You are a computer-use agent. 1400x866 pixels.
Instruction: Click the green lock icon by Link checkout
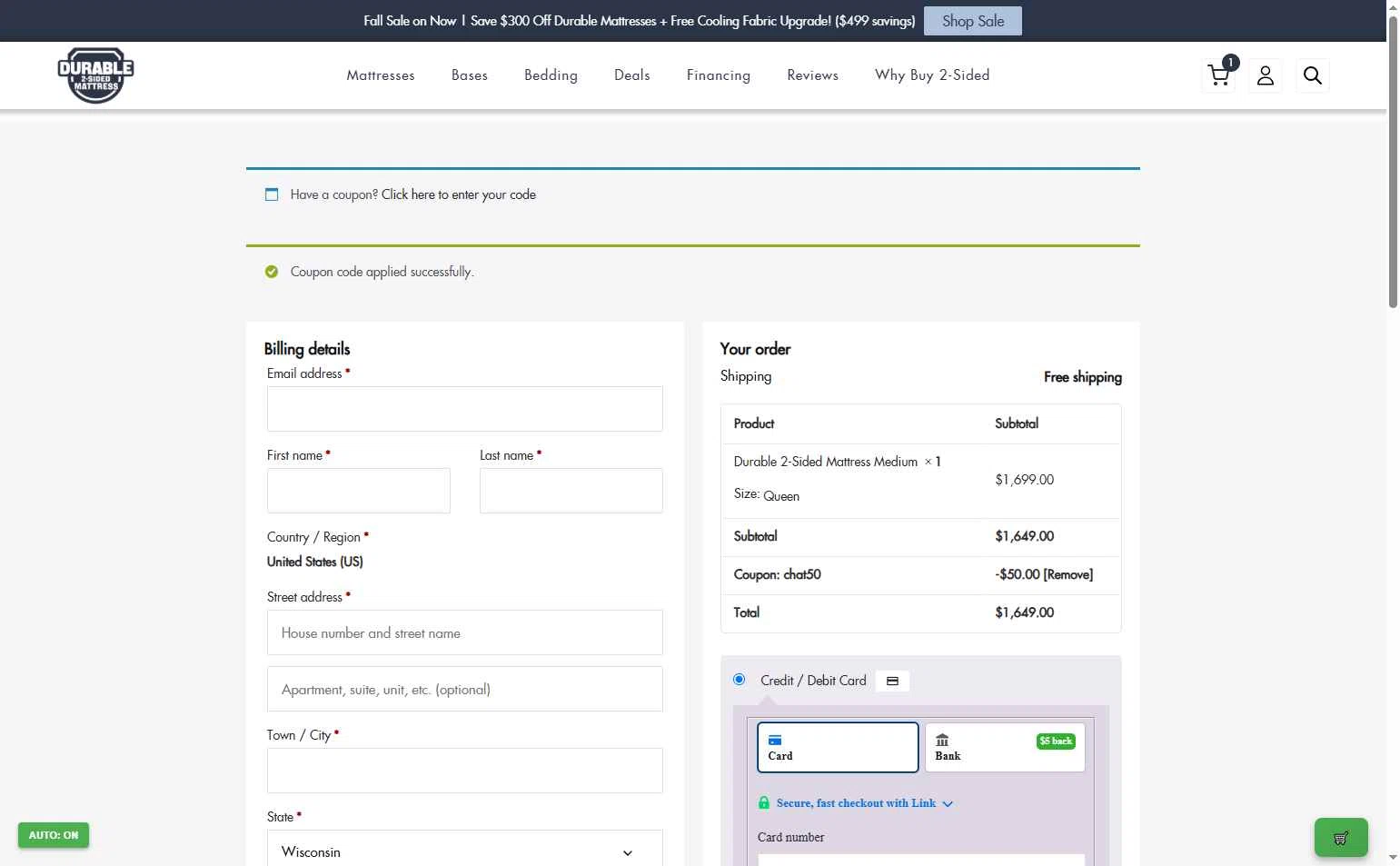click(x=764, y=803)
